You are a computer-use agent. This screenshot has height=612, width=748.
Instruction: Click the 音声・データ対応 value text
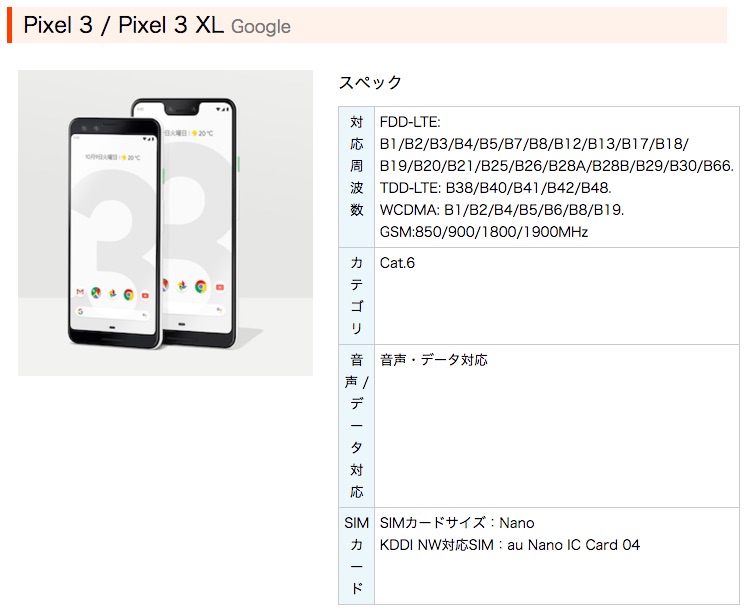click(434, 360)
